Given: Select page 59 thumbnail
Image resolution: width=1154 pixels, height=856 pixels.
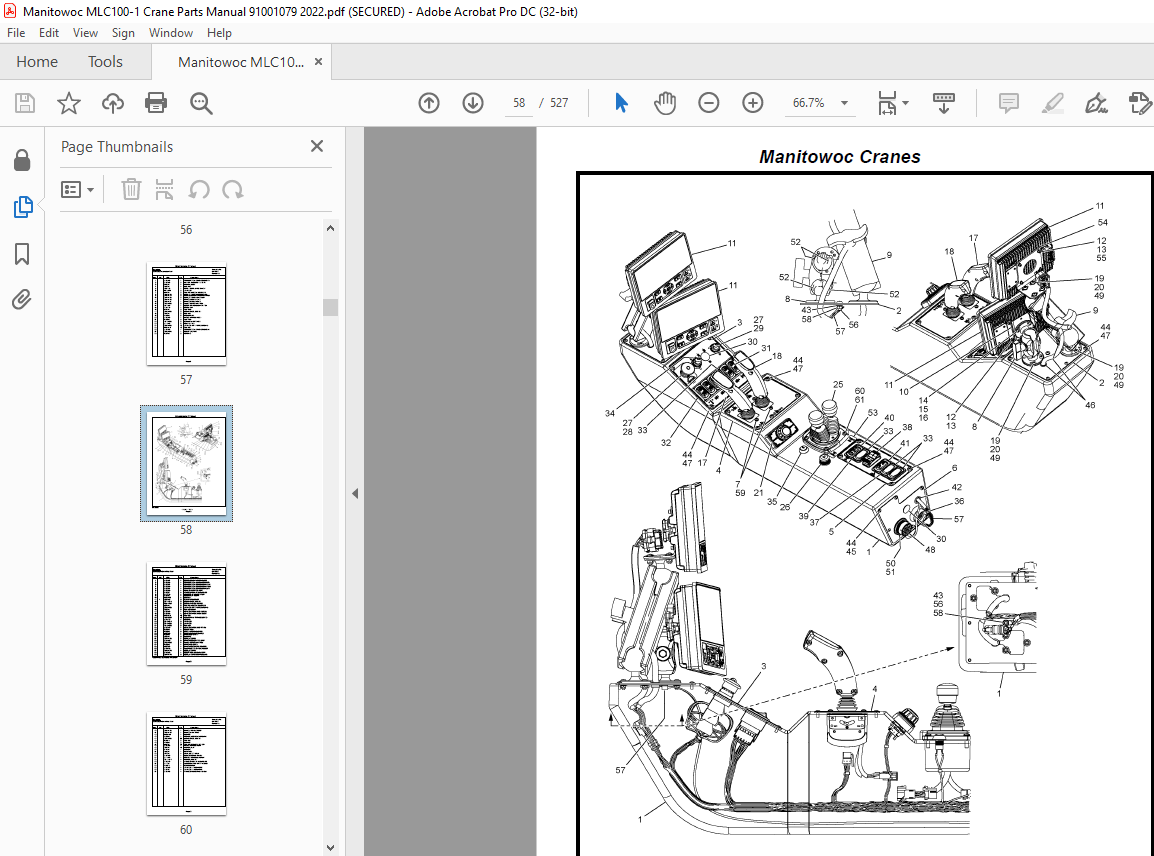Looking at the screenshot, I should point(186,614).
